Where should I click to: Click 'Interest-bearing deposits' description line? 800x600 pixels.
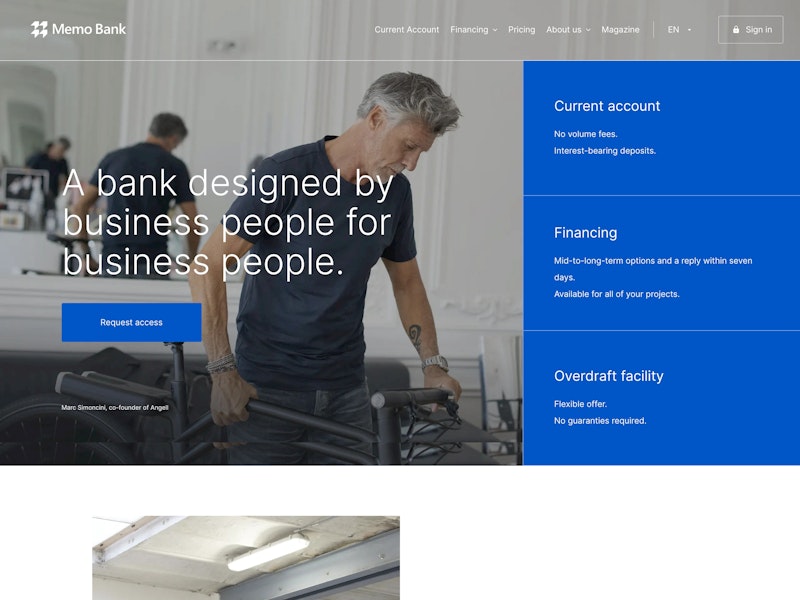coord(605,151)
